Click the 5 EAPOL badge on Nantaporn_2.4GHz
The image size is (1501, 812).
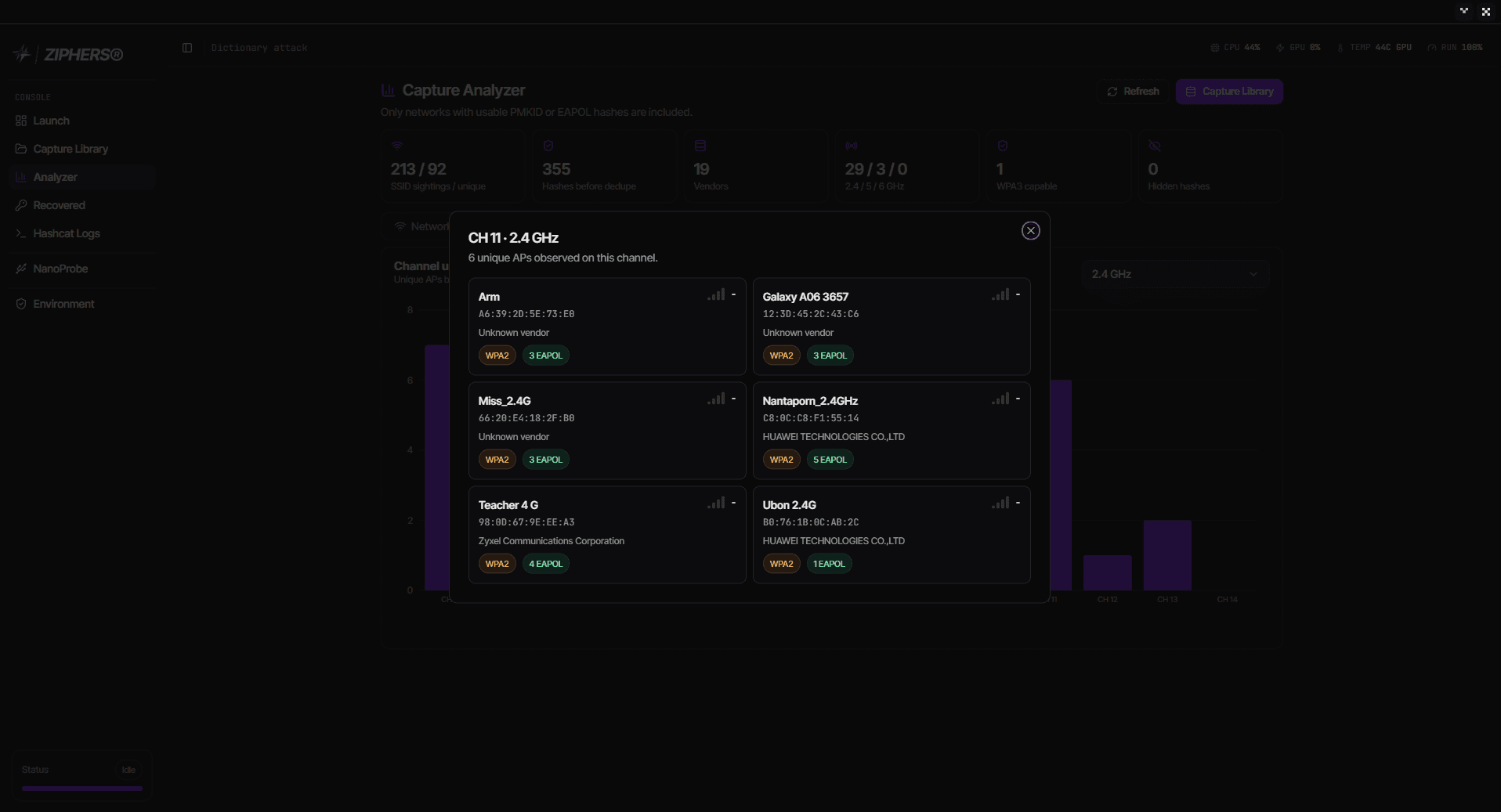pos(830,460)
